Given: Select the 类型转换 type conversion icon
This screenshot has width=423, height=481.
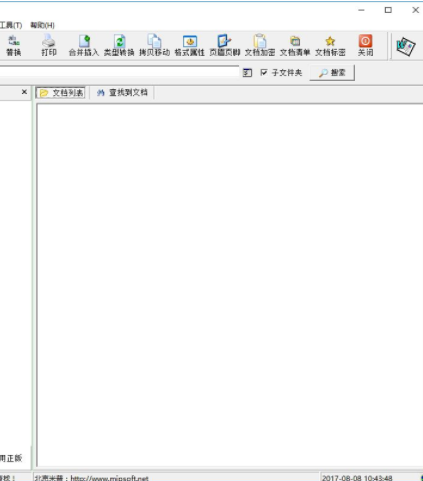Looking at the screenshot, I should 119,45.
